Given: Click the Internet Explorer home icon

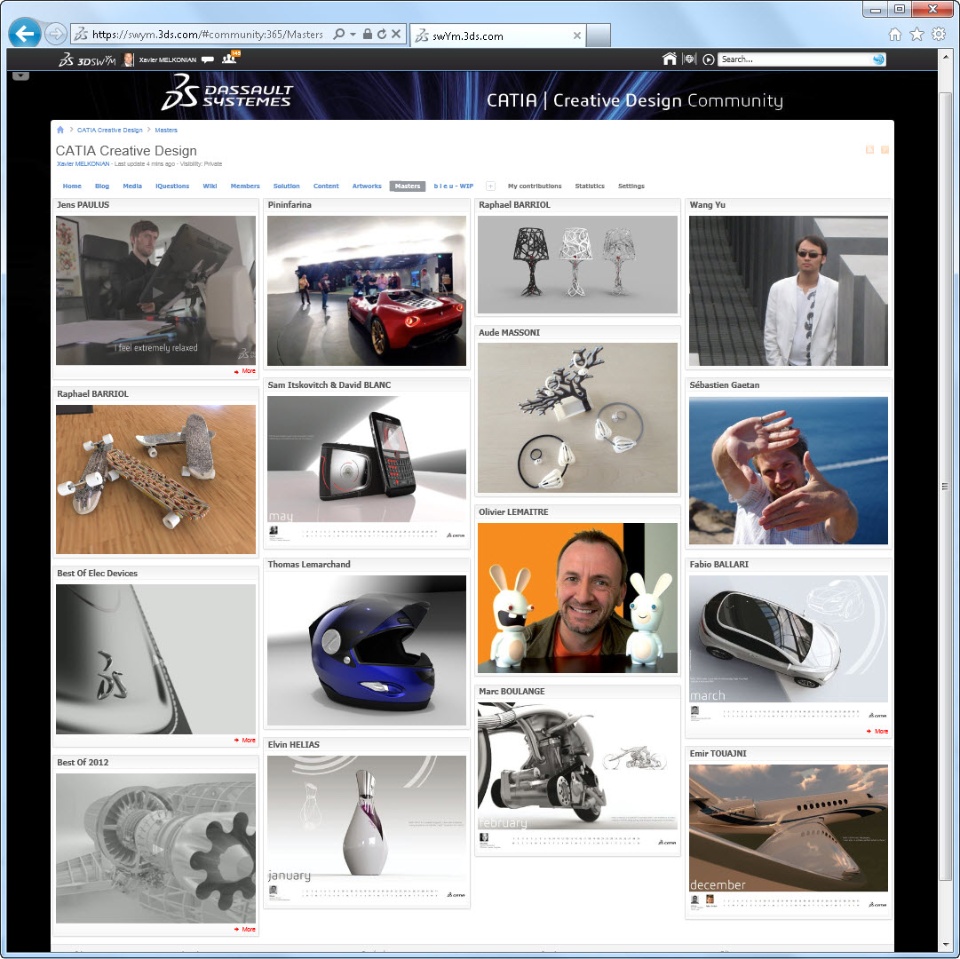Looking at the screenshot, I should click(x=894, y=34).
